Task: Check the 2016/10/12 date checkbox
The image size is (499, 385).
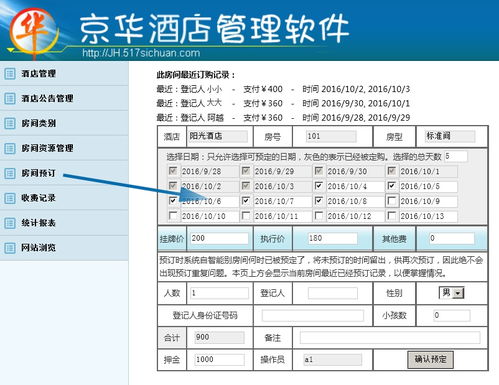Action: [319, 216]
